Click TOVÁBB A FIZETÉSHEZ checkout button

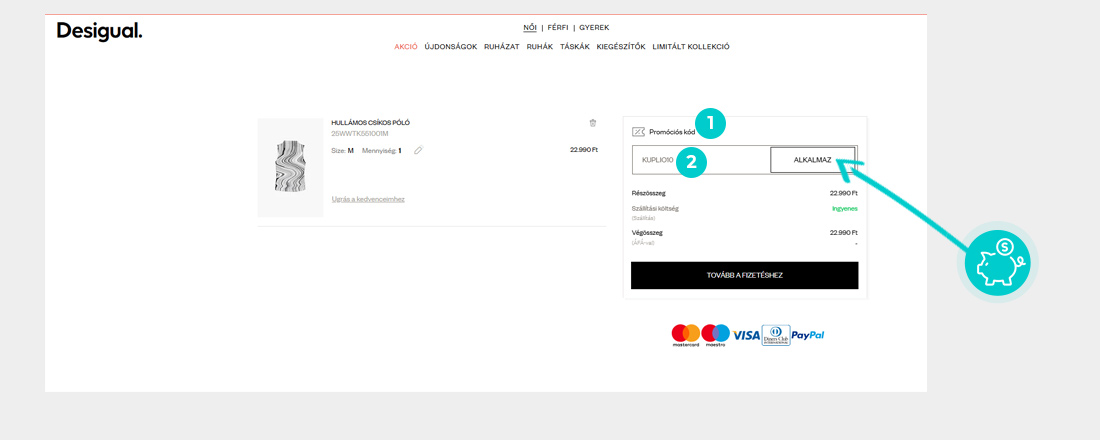tap(744, 276)
